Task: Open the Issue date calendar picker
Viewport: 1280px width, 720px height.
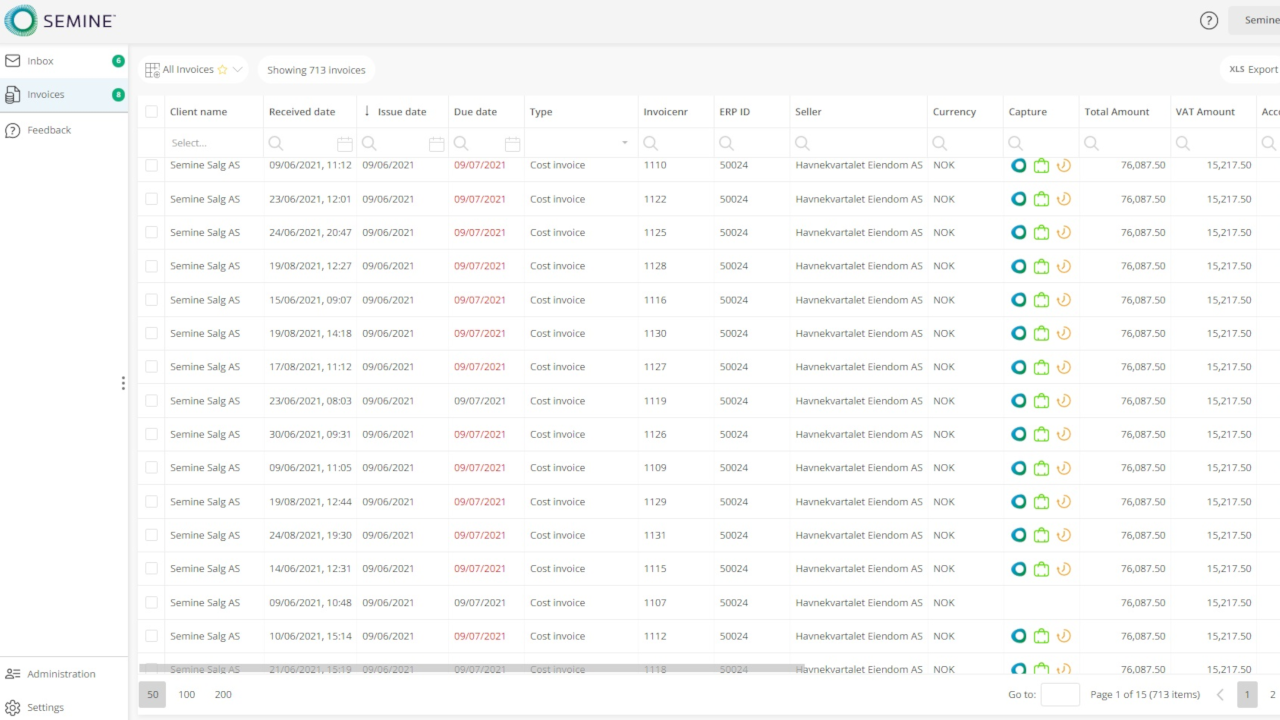Action: click(436, 144)
